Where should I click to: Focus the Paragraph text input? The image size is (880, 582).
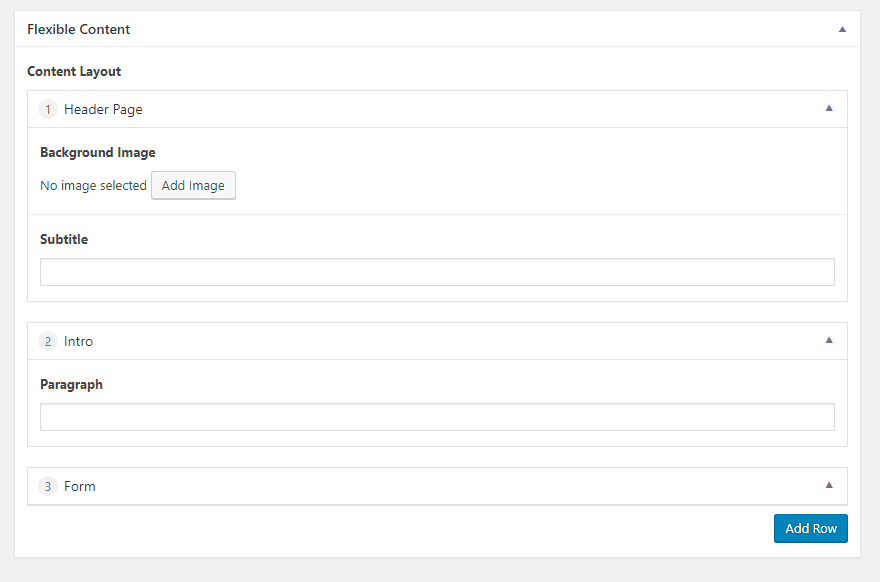(x=437, y=417)
